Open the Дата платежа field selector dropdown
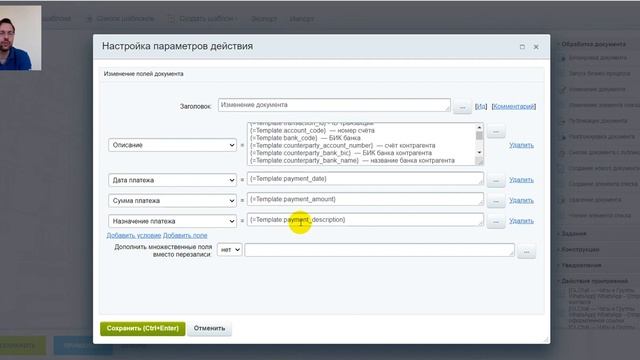The image size is (640, 360). (172, 180)
